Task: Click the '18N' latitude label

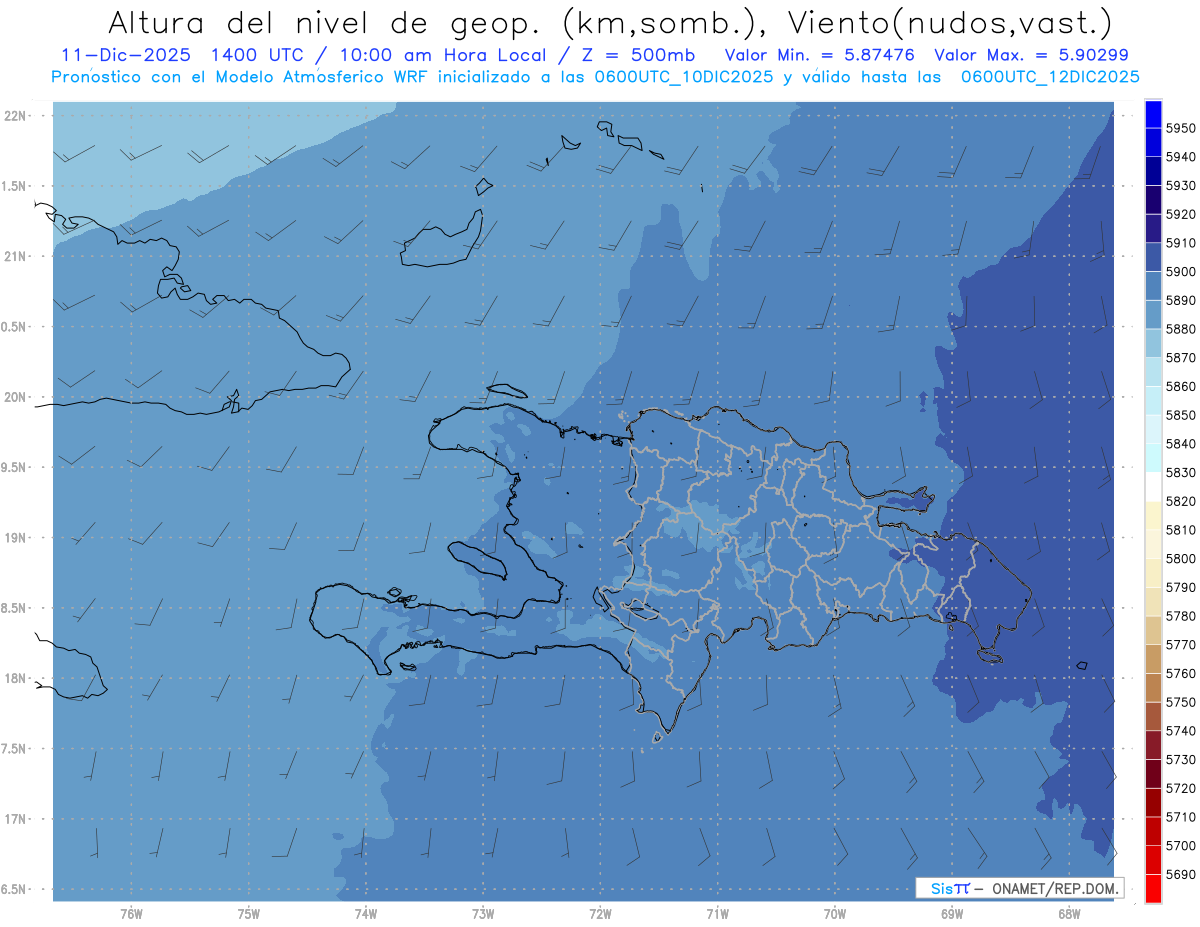Action: 13,678
